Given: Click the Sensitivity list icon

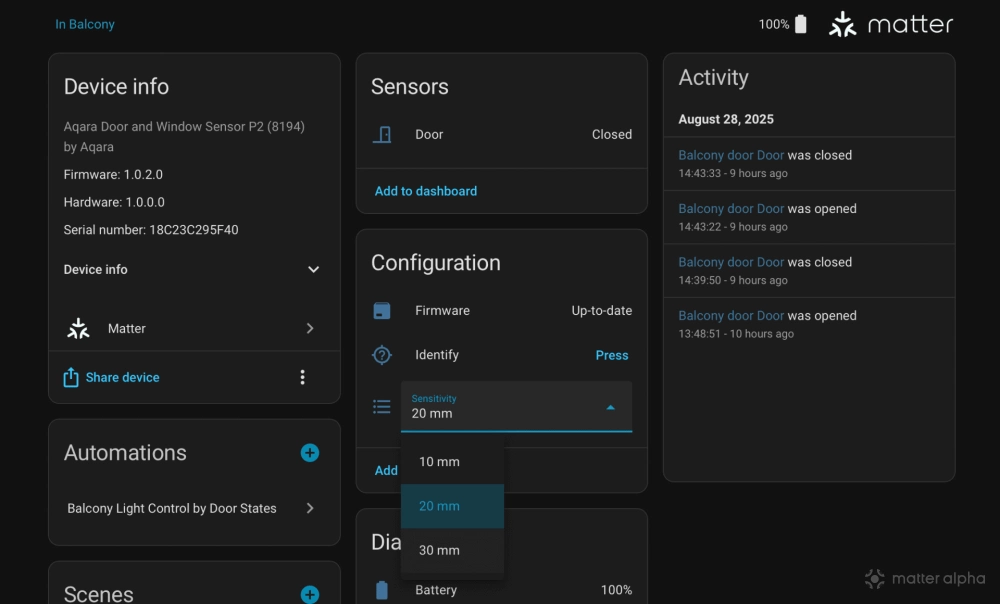Looking at the screenshot, I should (x=382, y=406).
